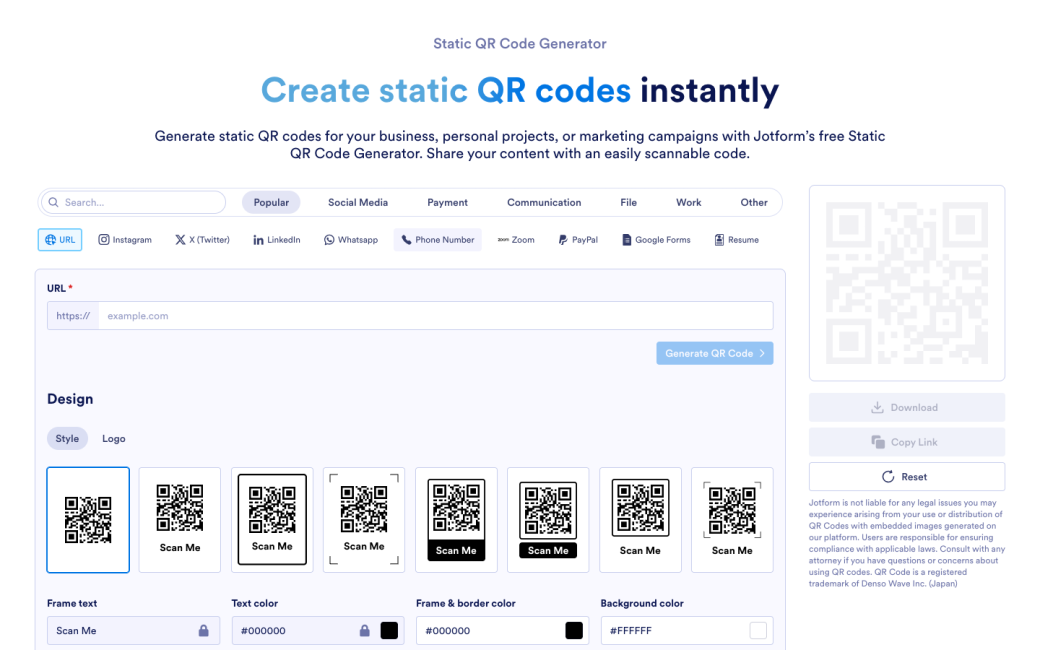Choose the Instagram icon
1040x650 pixels.
coord(103,239)
